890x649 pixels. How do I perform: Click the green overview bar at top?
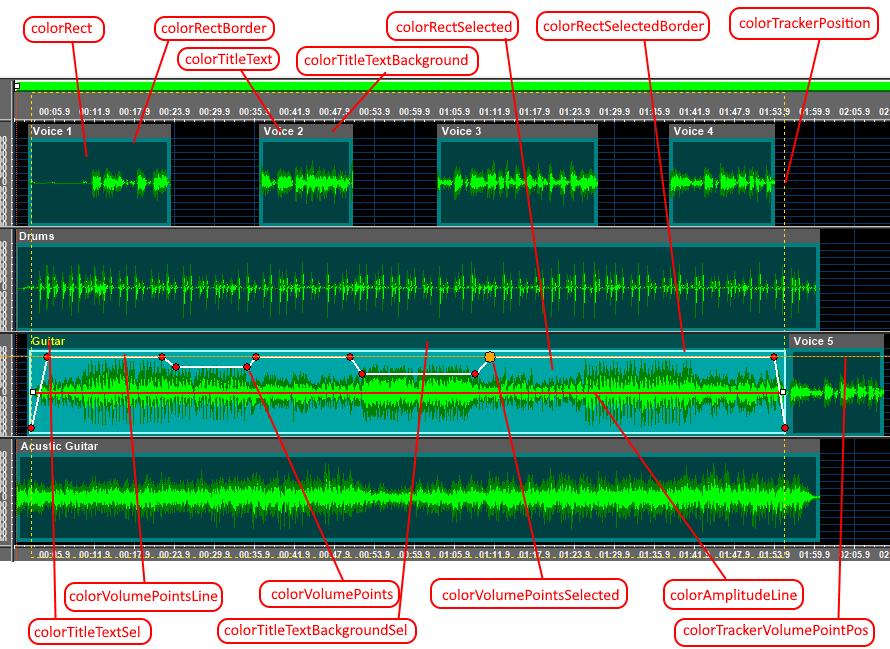coord(450,87)
